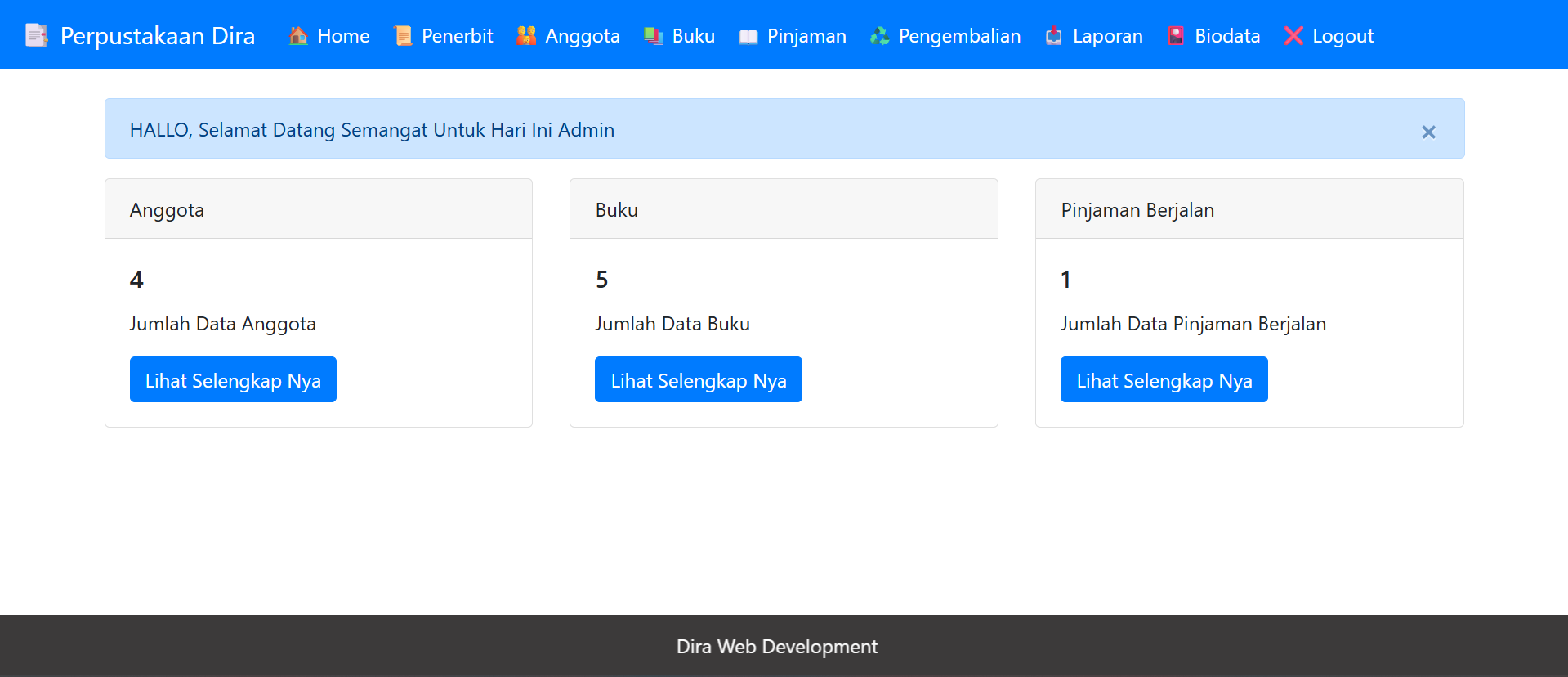View full Anggota details button
The image size is (1568, 677).
pos(233,379)
